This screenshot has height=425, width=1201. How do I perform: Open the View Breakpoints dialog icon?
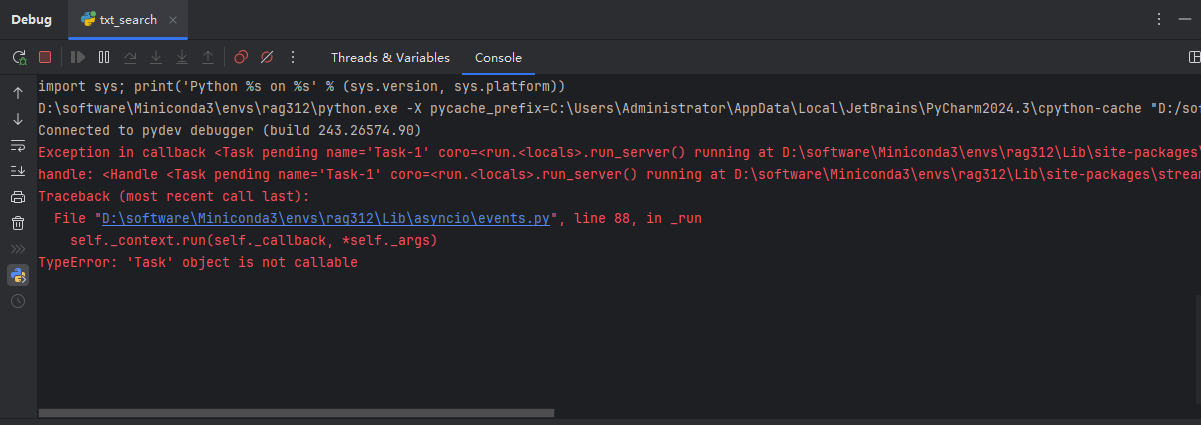[241, 57]
